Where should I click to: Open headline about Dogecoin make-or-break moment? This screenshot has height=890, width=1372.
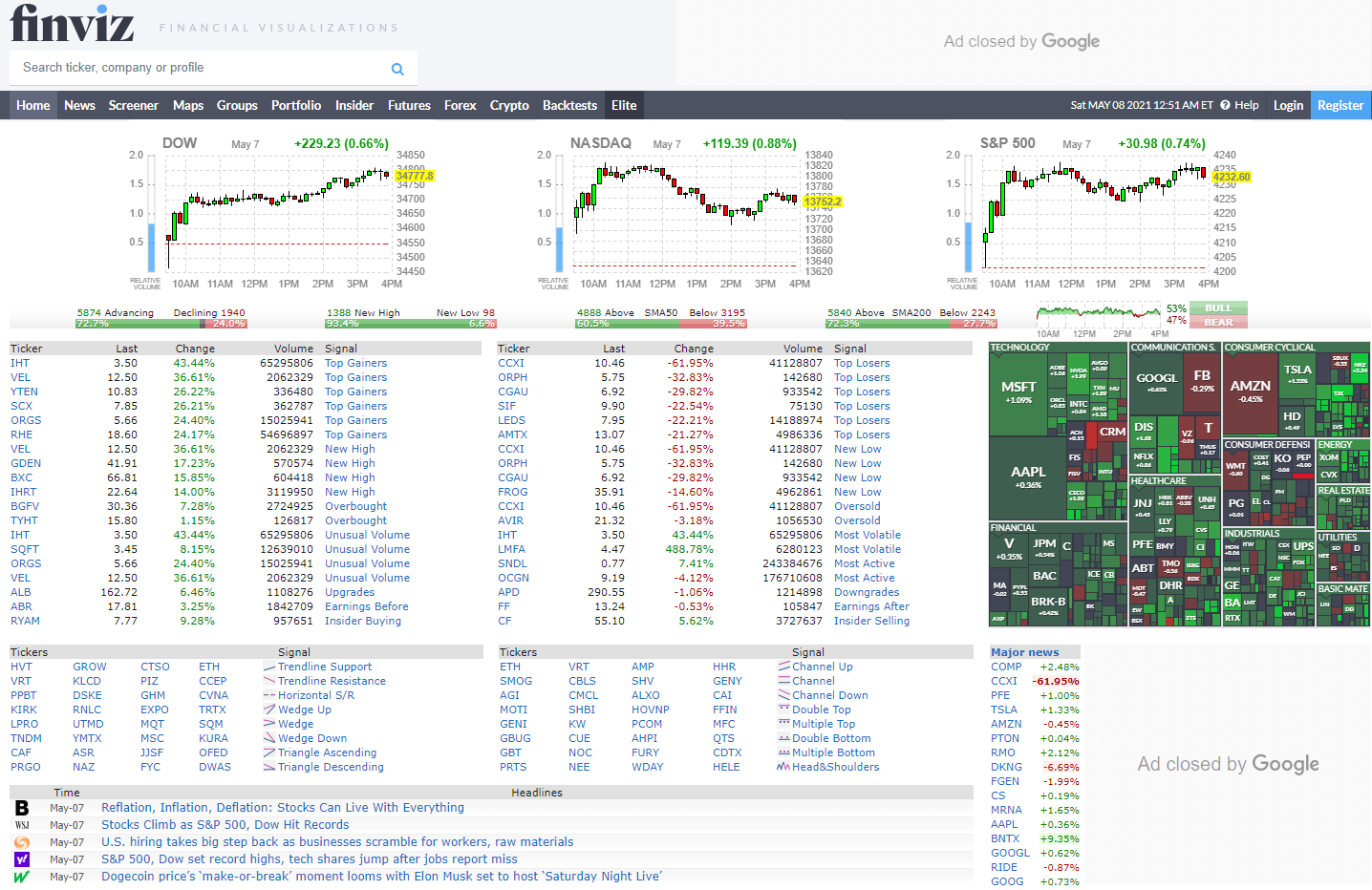point(381,877)
